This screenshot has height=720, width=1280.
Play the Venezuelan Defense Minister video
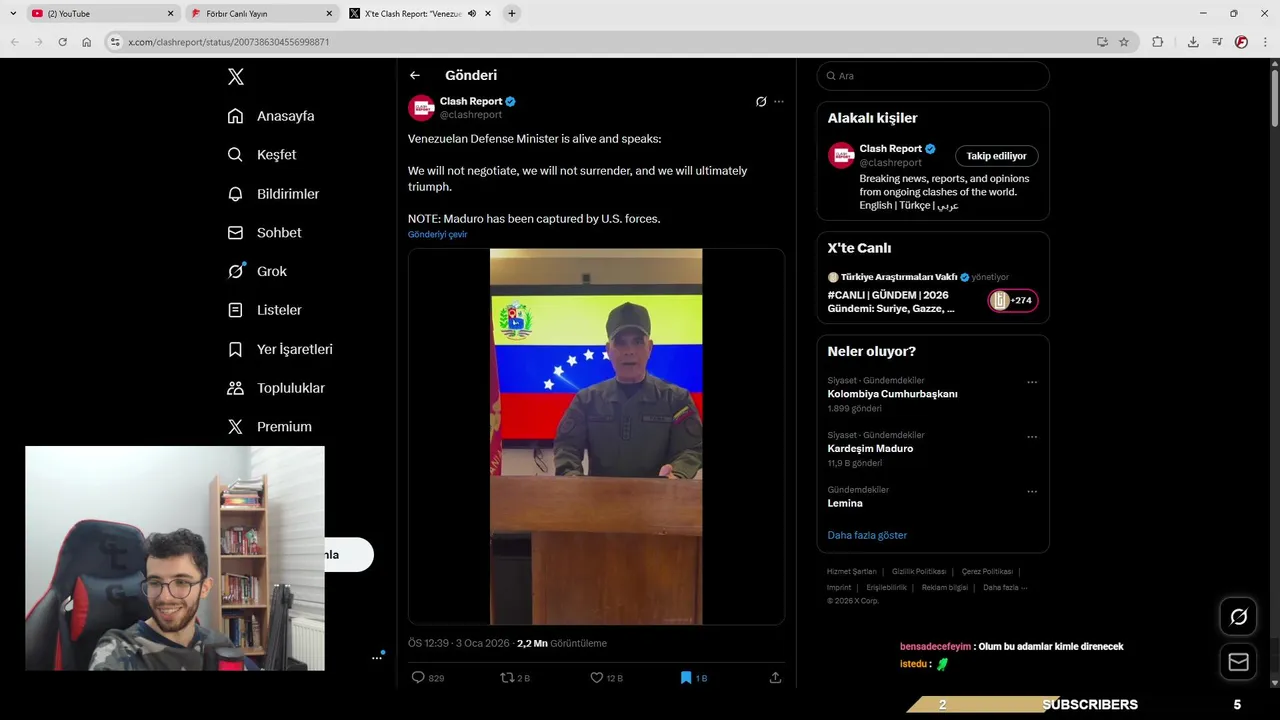tap(596, 437)
